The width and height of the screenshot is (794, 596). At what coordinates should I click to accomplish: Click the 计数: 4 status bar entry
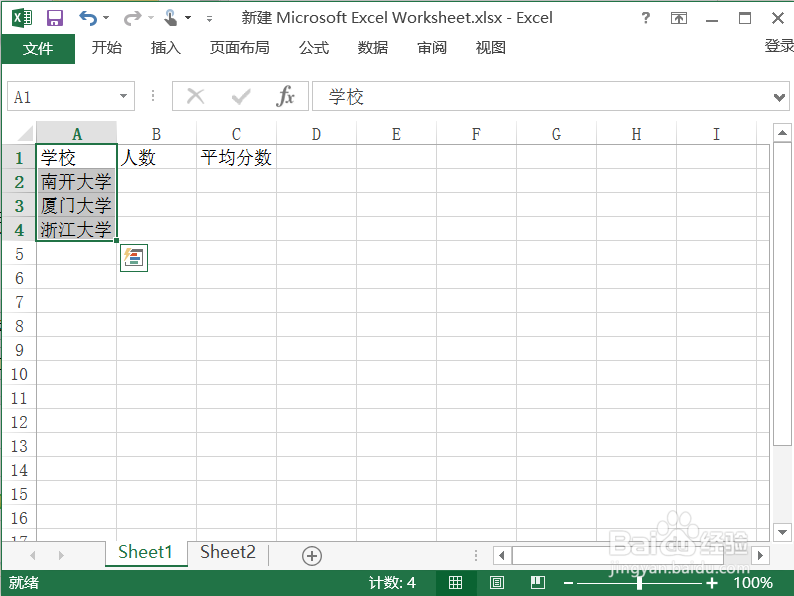392,583
